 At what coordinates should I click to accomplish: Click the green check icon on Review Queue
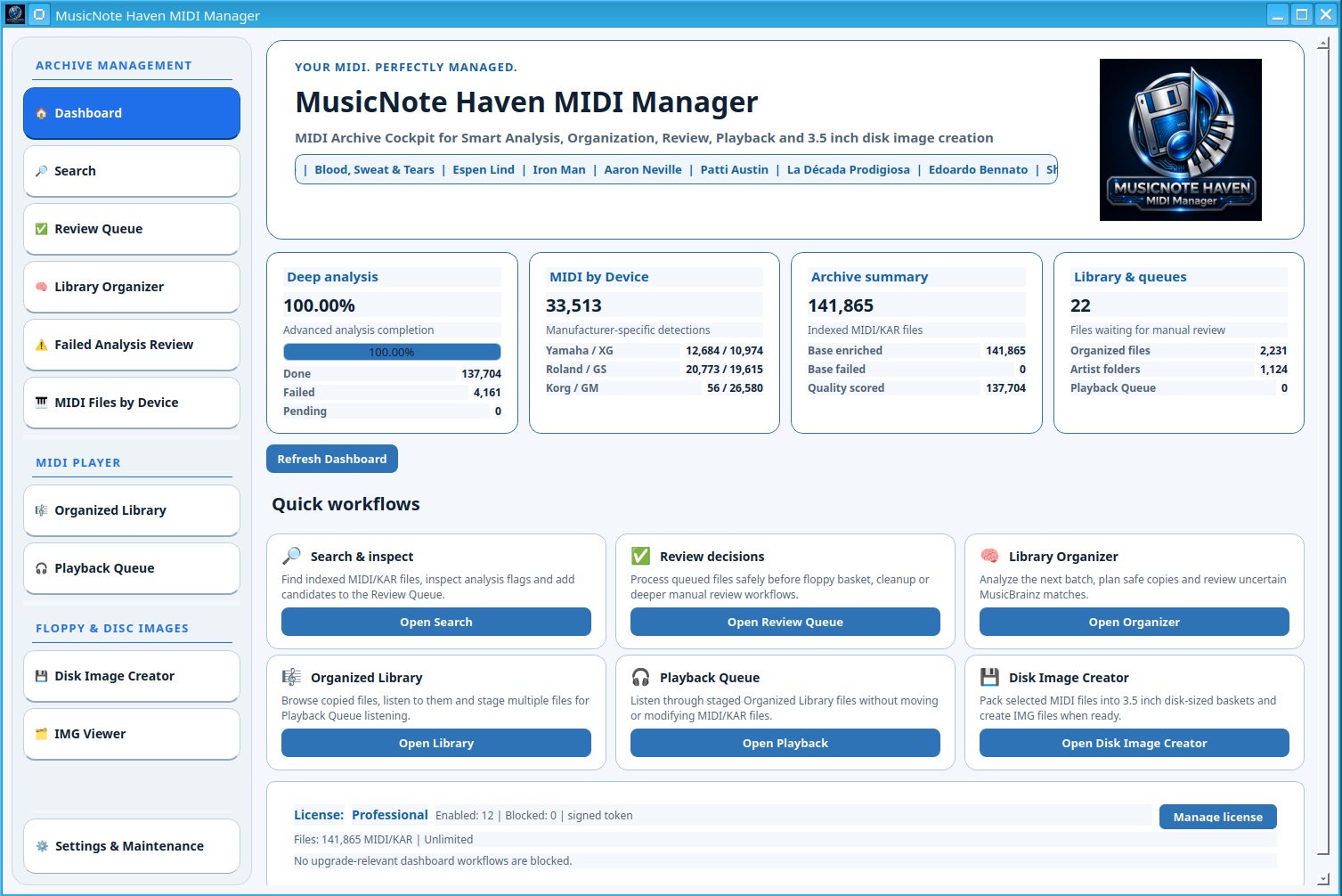coord(41,229)
